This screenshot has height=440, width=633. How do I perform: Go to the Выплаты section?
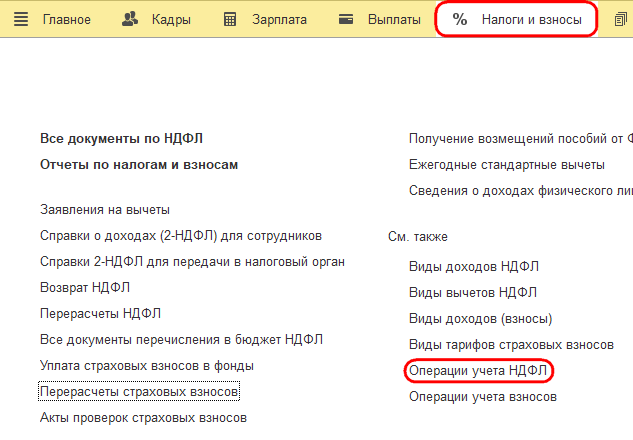[x=394, y=19]
